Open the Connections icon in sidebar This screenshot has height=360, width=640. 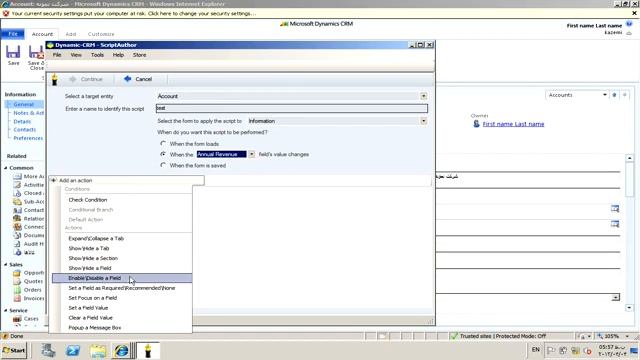[x=17, y=227]
